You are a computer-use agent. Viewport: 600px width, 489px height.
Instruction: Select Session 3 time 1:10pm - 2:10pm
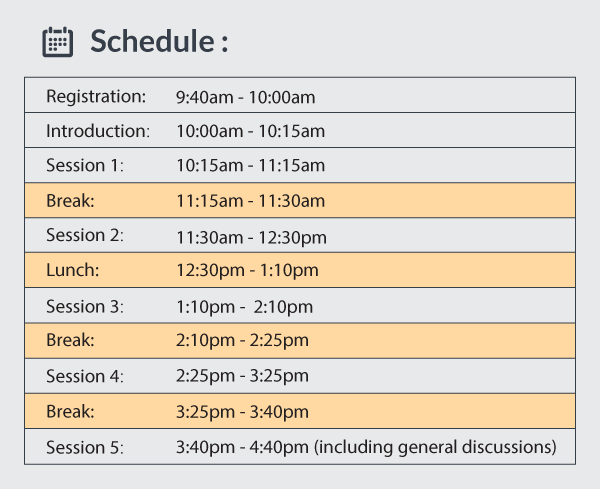(x=245, y=307)
